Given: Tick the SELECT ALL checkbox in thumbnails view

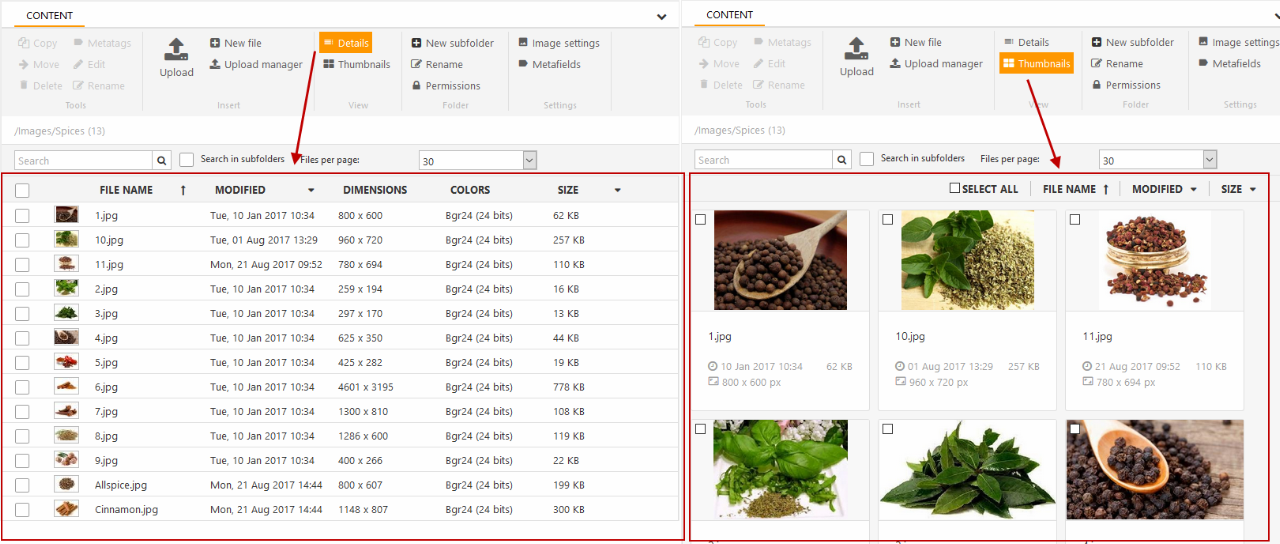Looking at the screenshot, I should [x=954, y=188].
